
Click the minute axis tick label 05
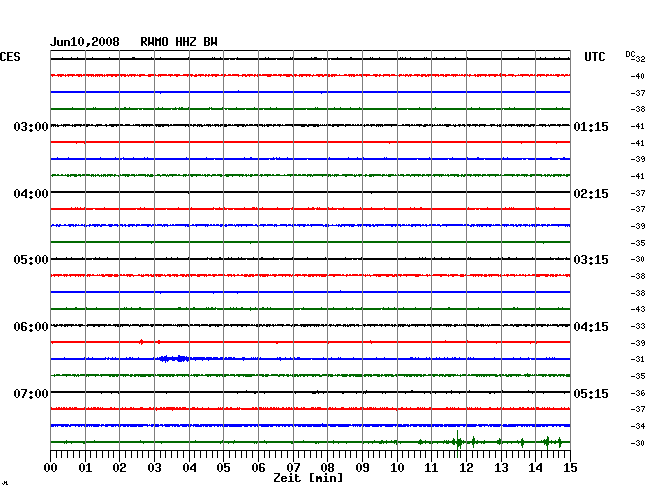coord(223,468)
